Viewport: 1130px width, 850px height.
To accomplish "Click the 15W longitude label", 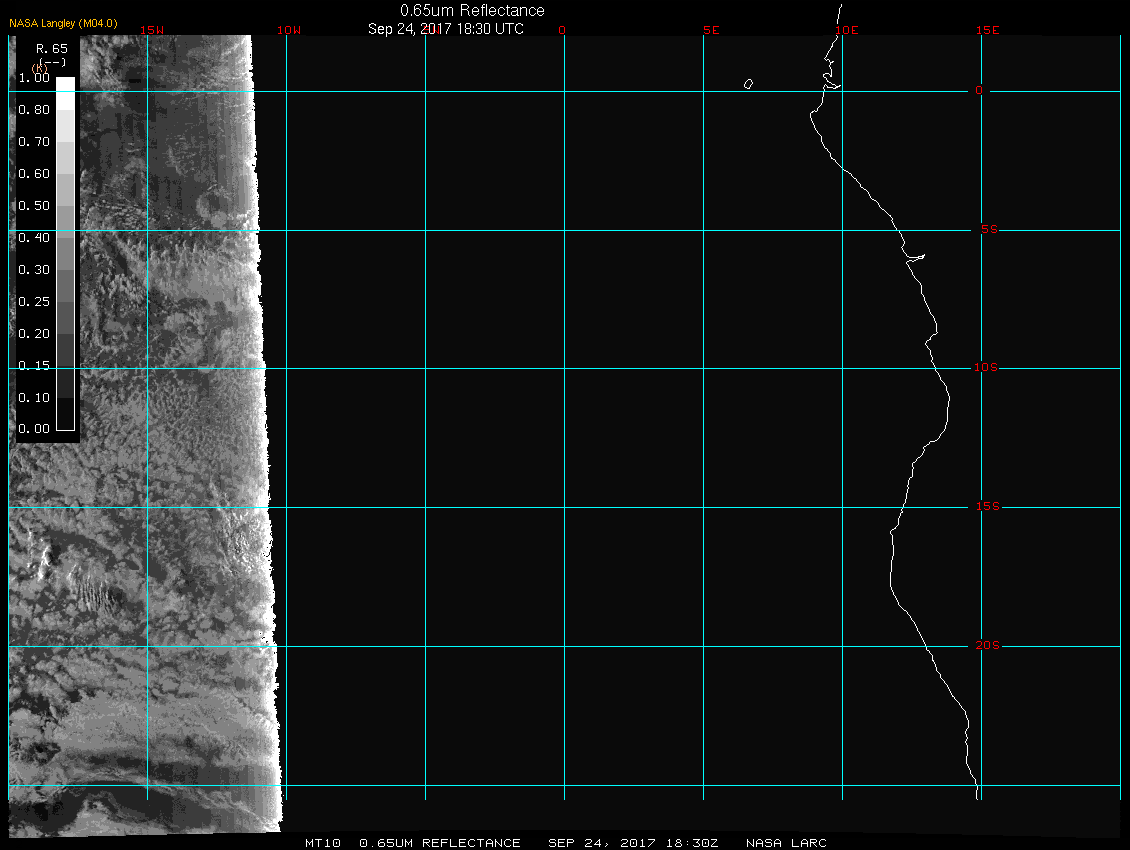I will point(152,30).
